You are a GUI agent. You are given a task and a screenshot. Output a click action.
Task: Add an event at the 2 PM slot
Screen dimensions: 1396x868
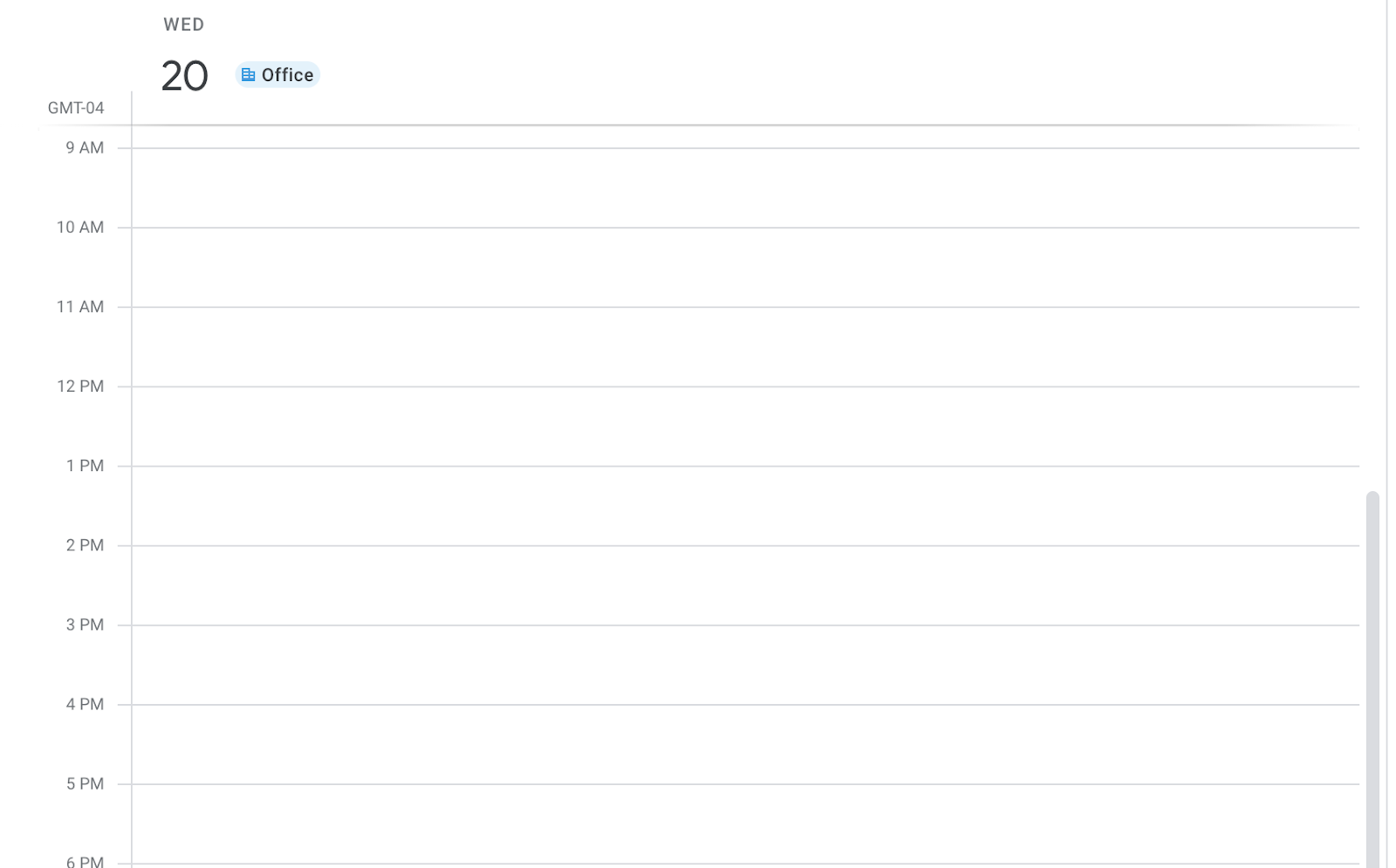[x=745, y=585]
